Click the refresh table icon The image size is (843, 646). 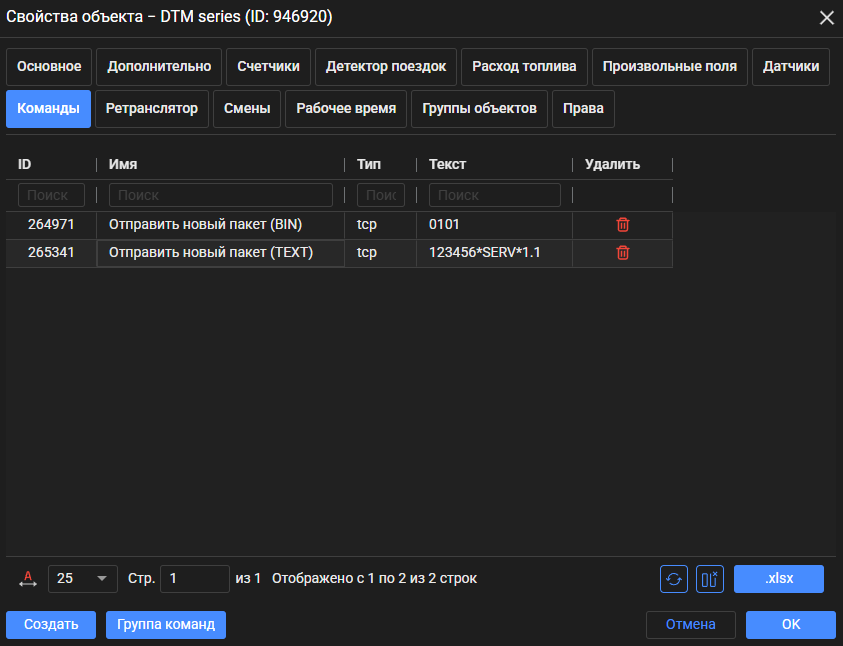[x=674, y=579]
